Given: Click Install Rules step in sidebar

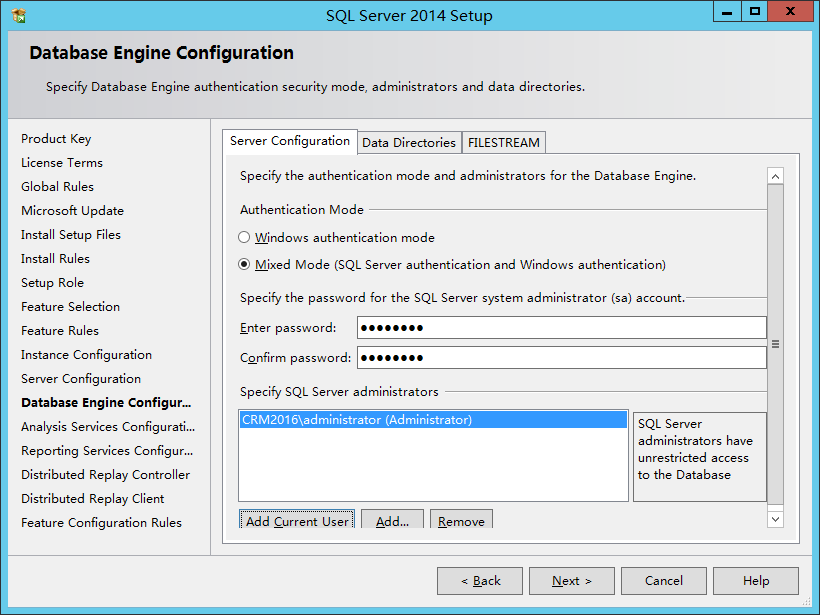Looking at the screenshot, I should (x=55, y=259).
